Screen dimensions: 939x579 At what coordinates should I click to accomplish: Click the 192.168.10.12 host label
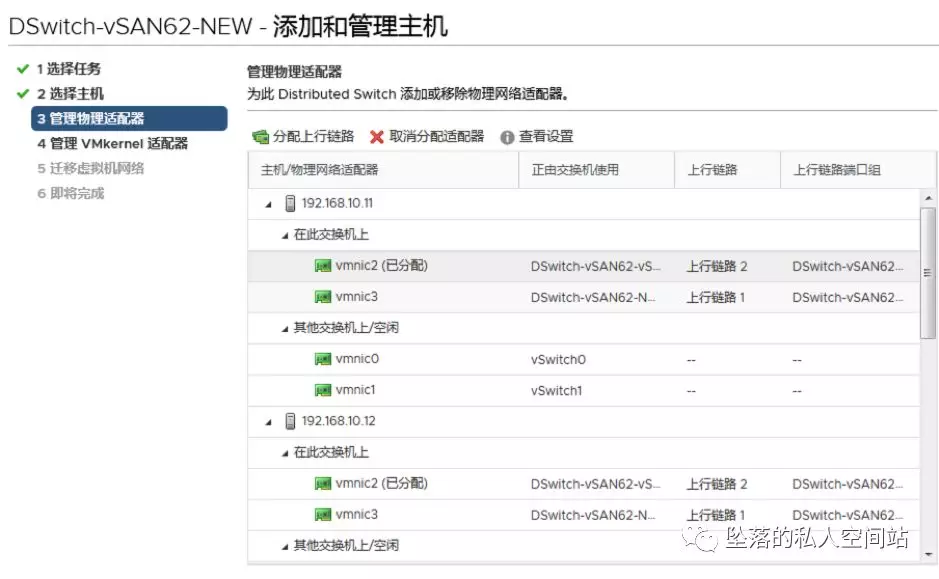coord(338,422)
